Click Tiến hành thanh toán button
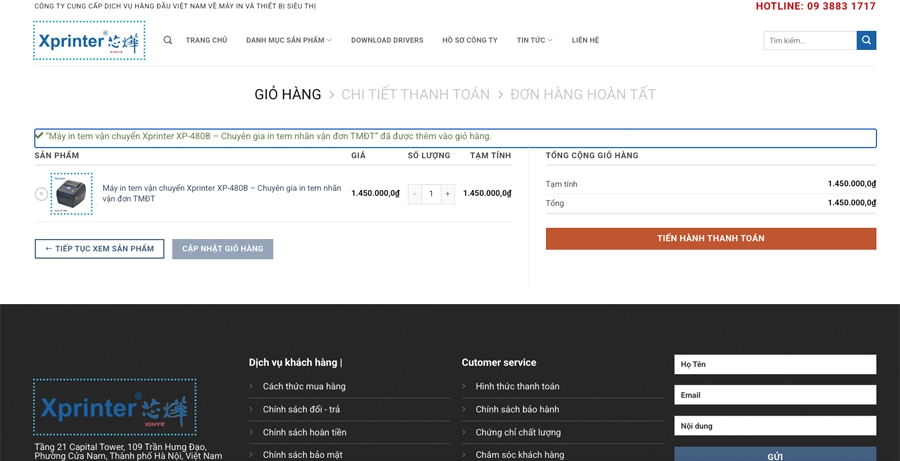Image resolution: width=900 pixels, height=461 pixels. [x=710, y=239]
